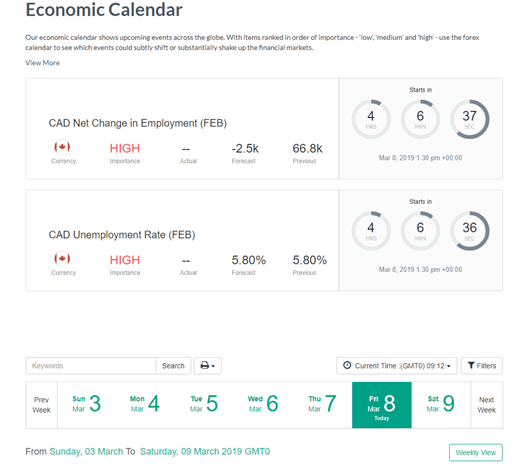Open the Current Time GMT0 dropdown

click(x=397, y=366)
